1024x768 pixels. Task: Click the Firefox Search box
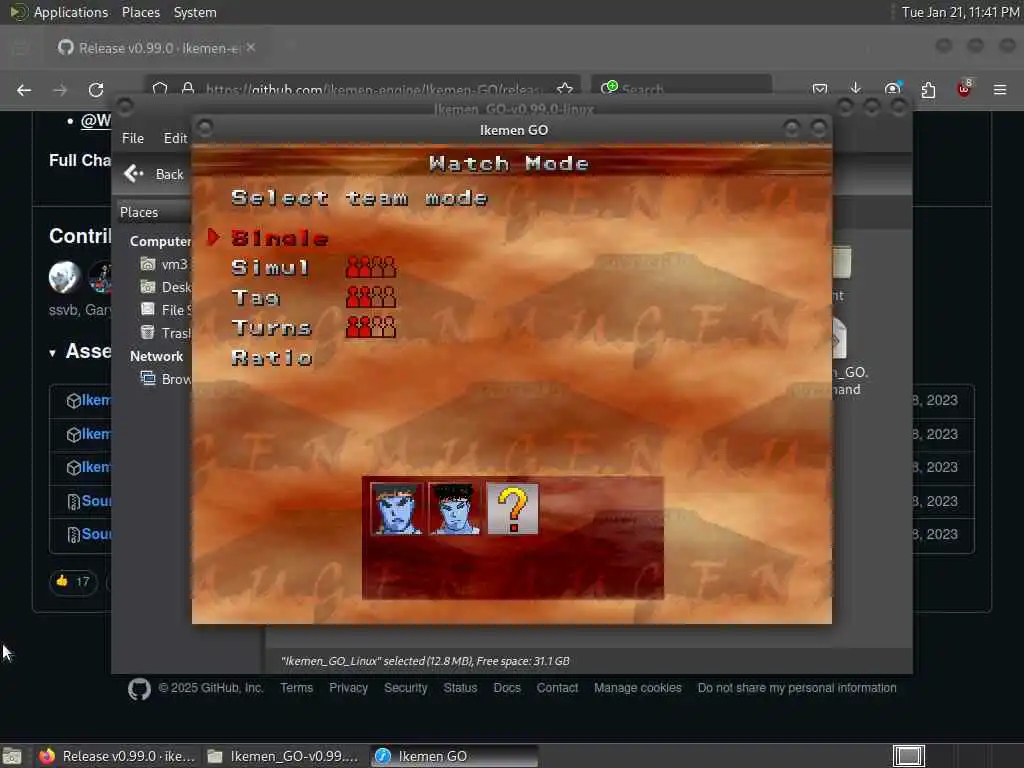[682, 89]
